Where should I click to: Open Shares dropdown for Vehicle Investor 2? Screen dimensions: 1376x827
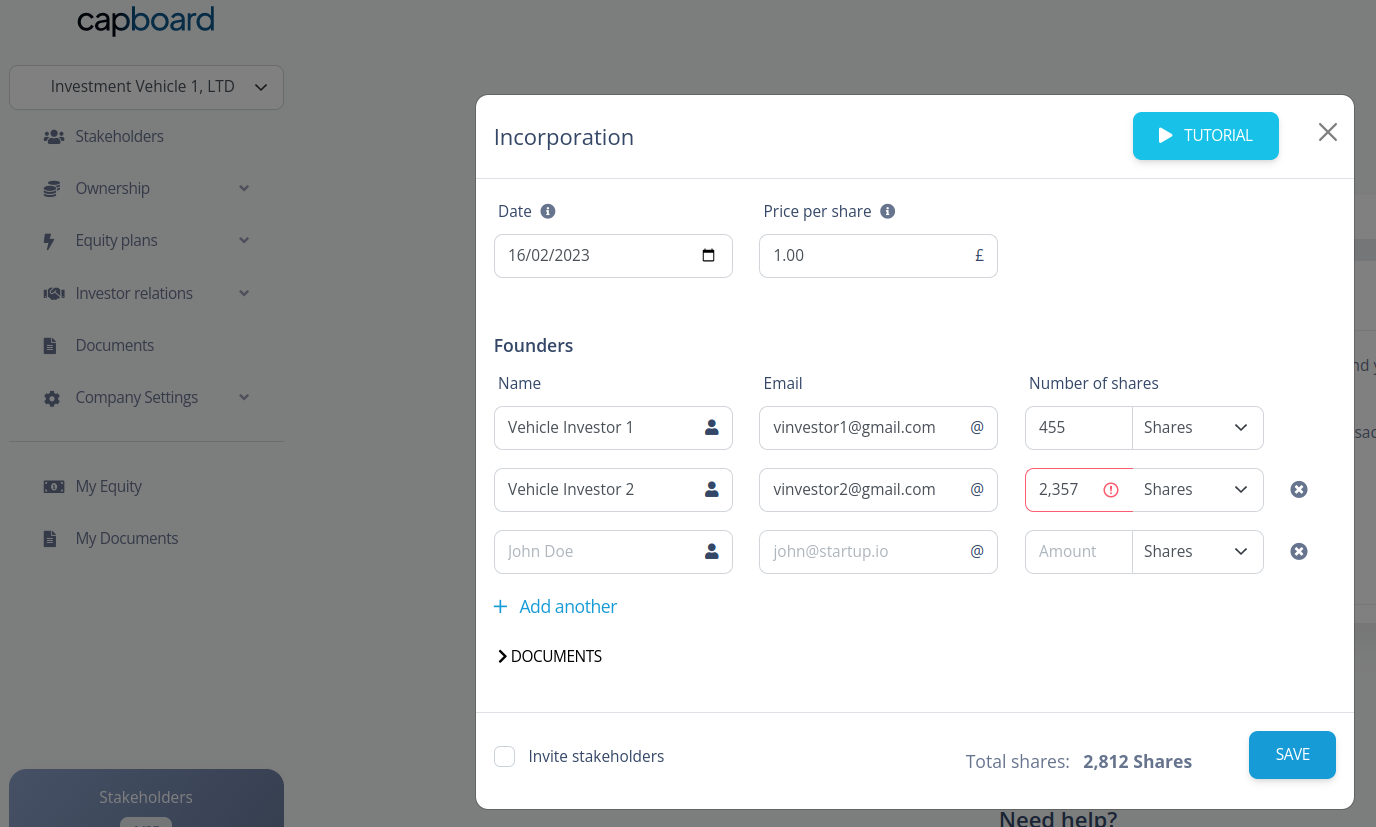tap(1198, 489)
